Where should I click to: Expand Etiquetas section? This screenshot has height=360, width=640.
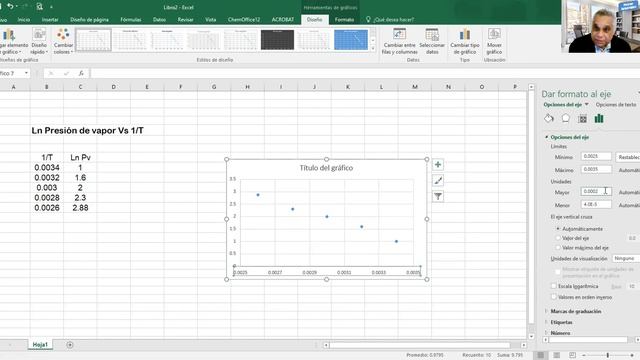click(547, 322)
